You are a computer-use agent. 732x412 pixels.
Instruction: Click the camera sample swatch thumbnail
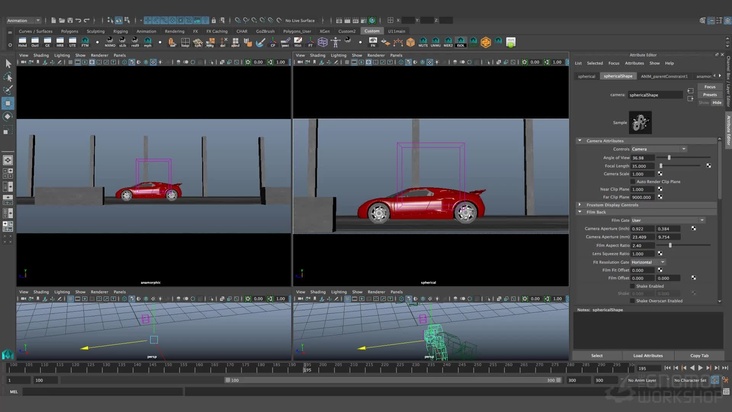click(x=640, y=121)
